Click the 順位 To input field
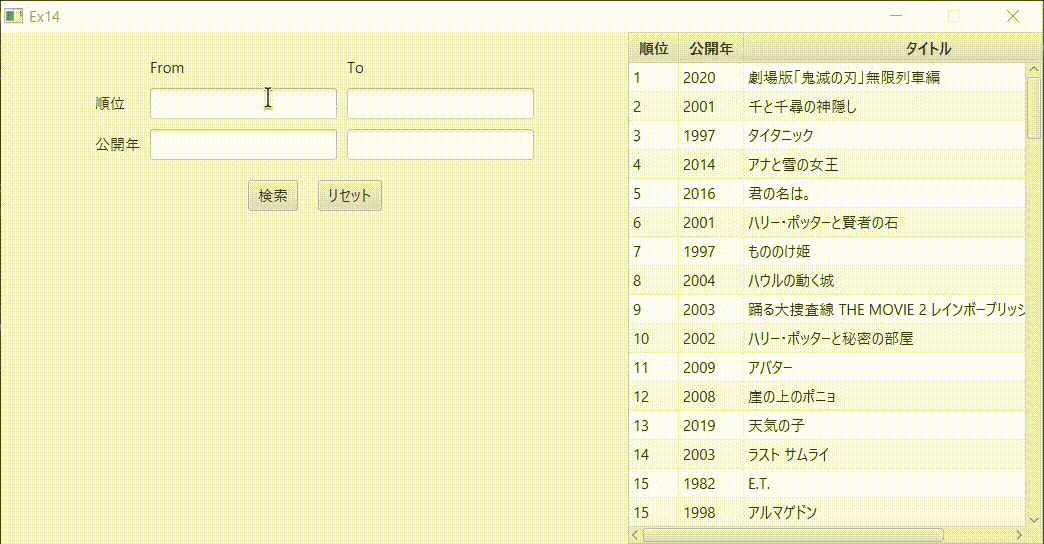Image resolution: width=1044 pixels, height=544 pixels. click(x=440, y=103)
